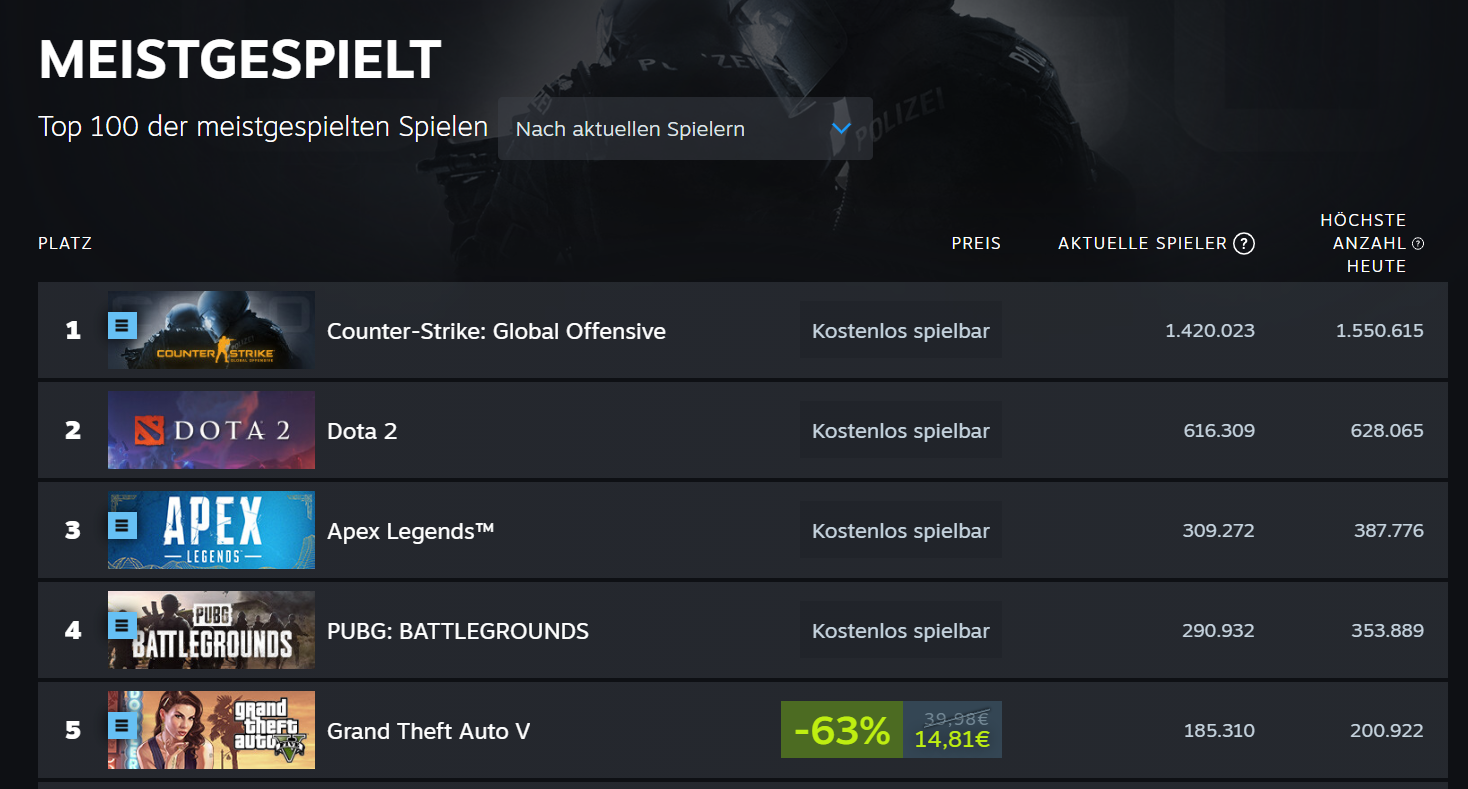Open Grand Theft Auto V title

(x=428, y=731)
